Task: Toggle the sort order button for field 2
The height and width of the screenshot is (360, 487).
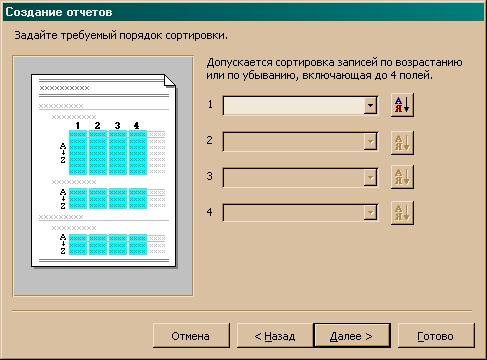Action: pos(402,143)
